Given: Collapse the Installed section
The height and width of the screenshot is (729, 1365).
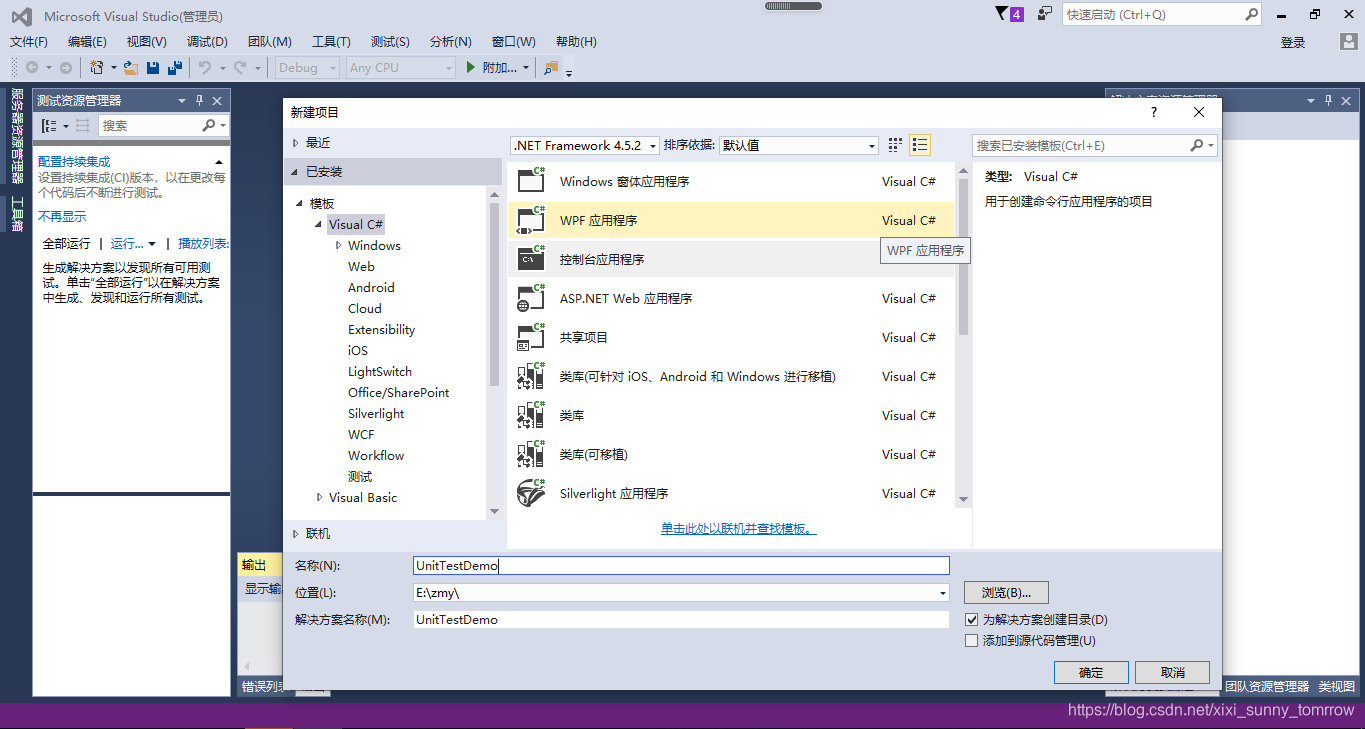Looking at the screenshot, I should pos(295,172).
